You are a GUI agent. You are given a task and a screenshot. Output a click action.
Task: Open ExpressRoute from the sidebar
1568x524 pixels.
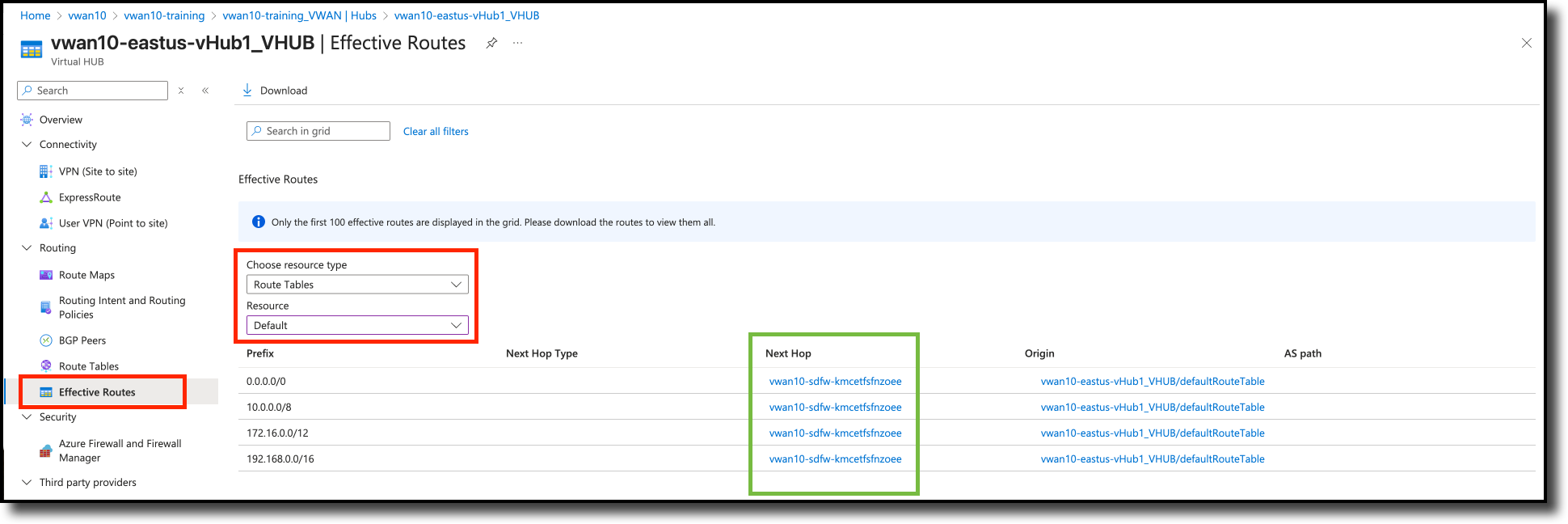pos(89,197)
